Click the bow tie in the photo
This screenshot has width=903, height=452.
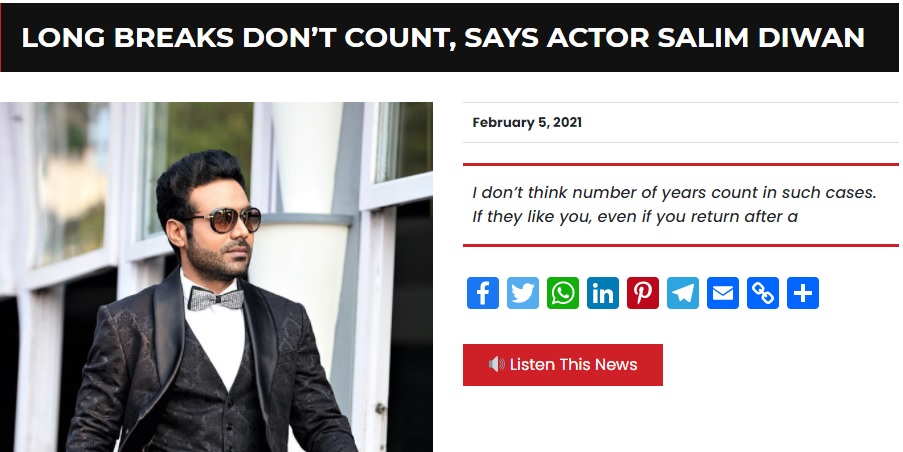click(x=217, y=298)
